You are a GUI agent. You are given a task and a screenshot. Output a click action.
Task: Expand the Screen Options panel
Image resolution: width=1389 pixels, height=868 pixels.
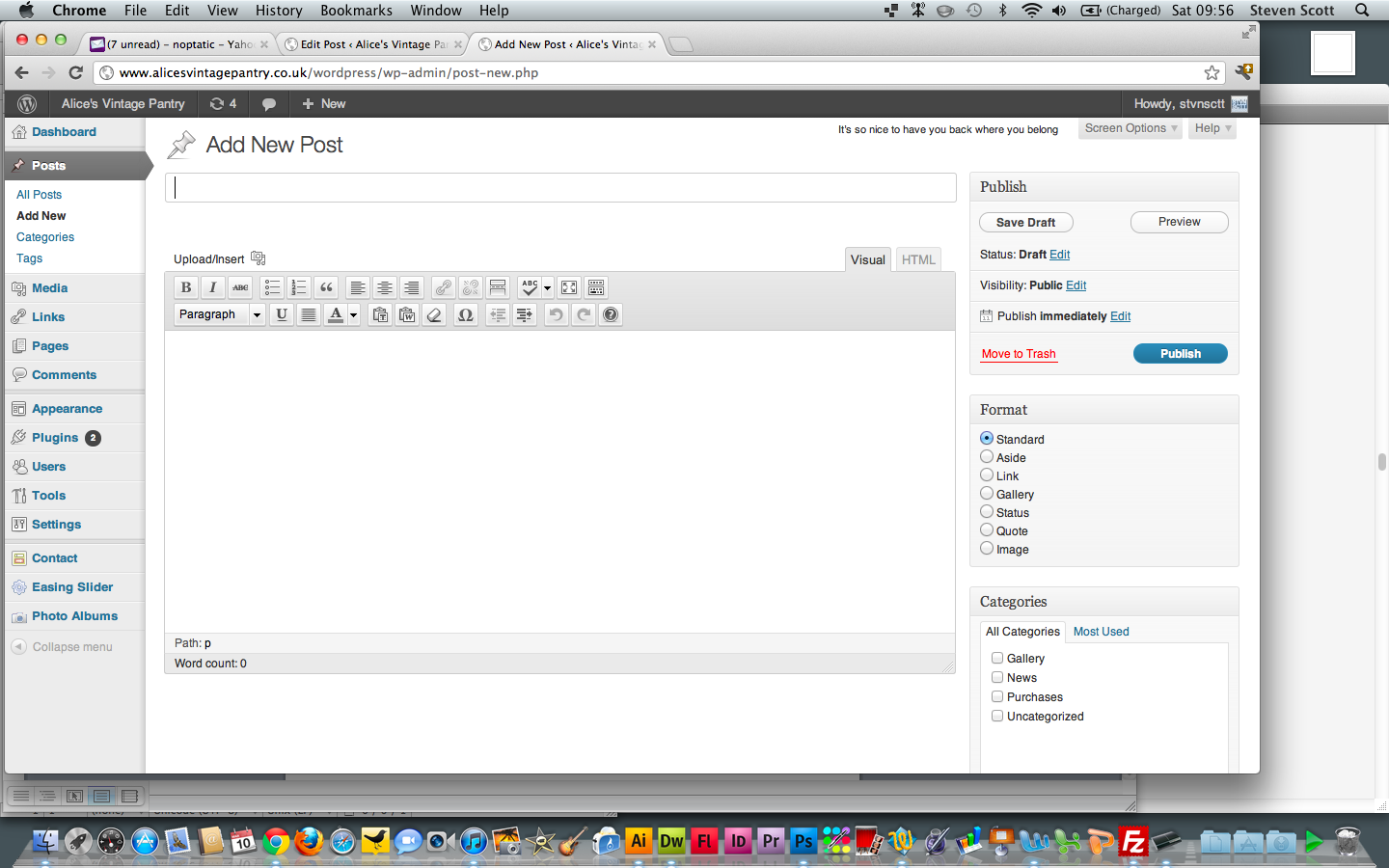click(x=1130, y=128)
